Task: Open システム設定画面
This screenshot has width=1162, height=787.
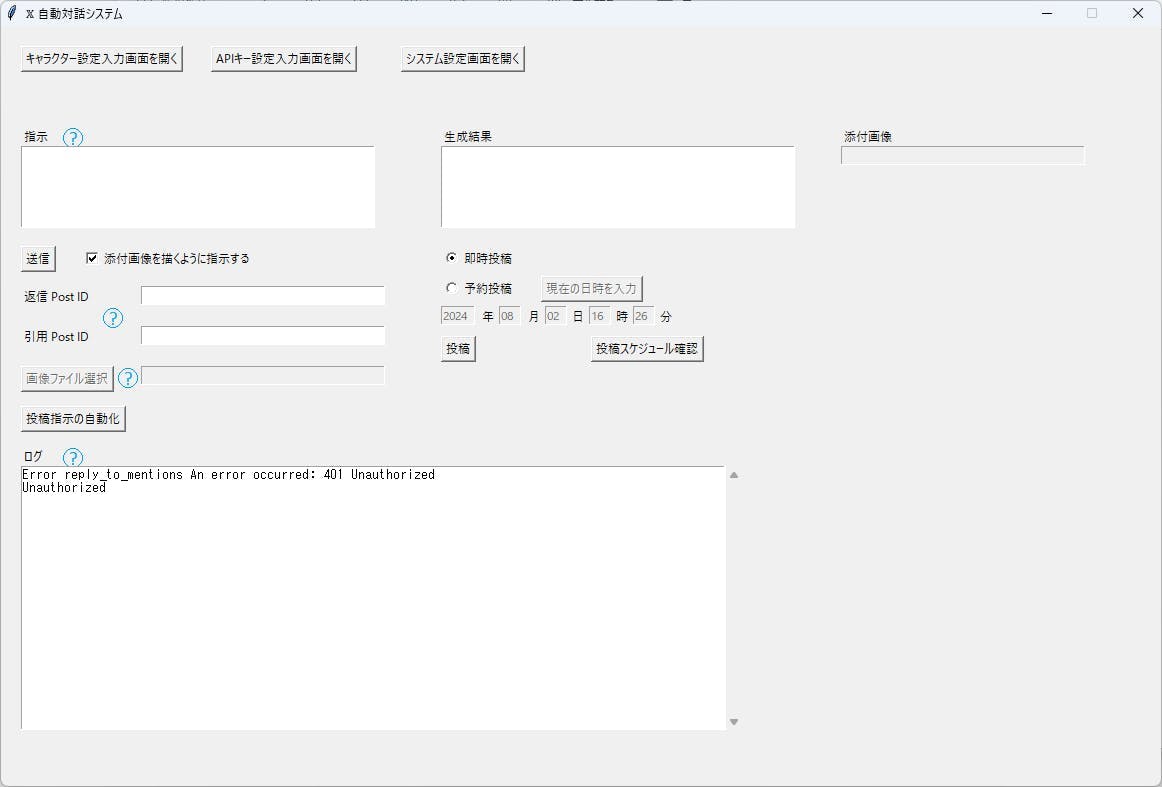Action: tap(462, 58)
